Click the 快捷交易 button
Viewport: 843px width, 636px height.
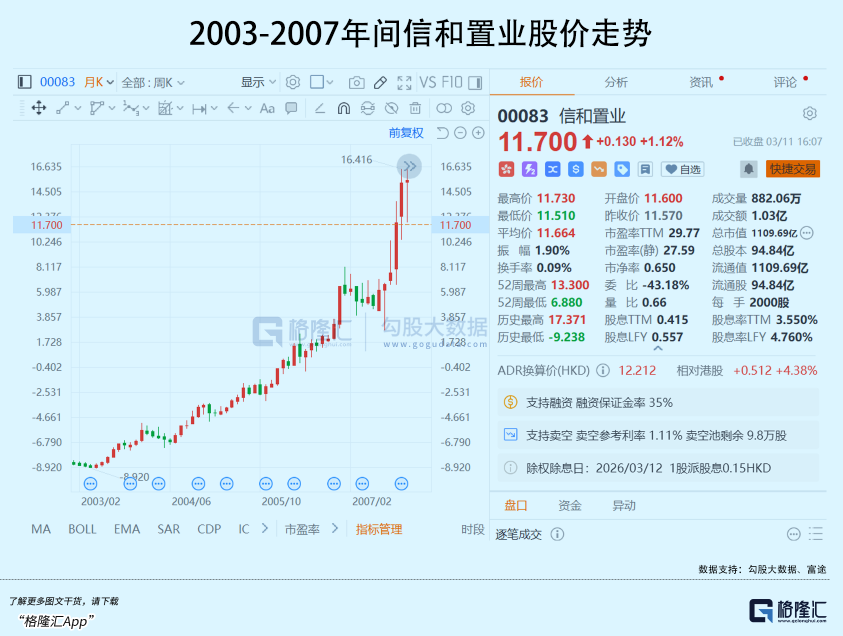(793, 169)
